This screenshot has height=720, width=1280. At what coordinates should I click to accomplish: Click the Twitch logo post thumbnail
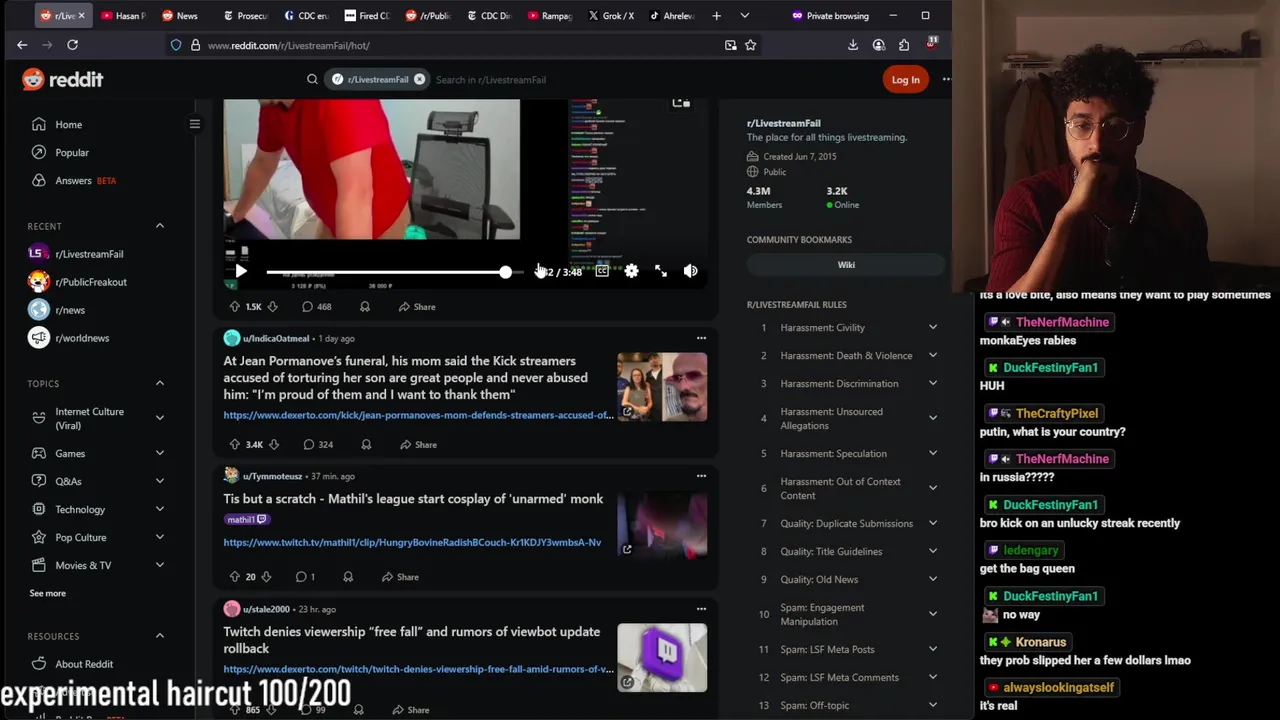(x=662, y=658)
